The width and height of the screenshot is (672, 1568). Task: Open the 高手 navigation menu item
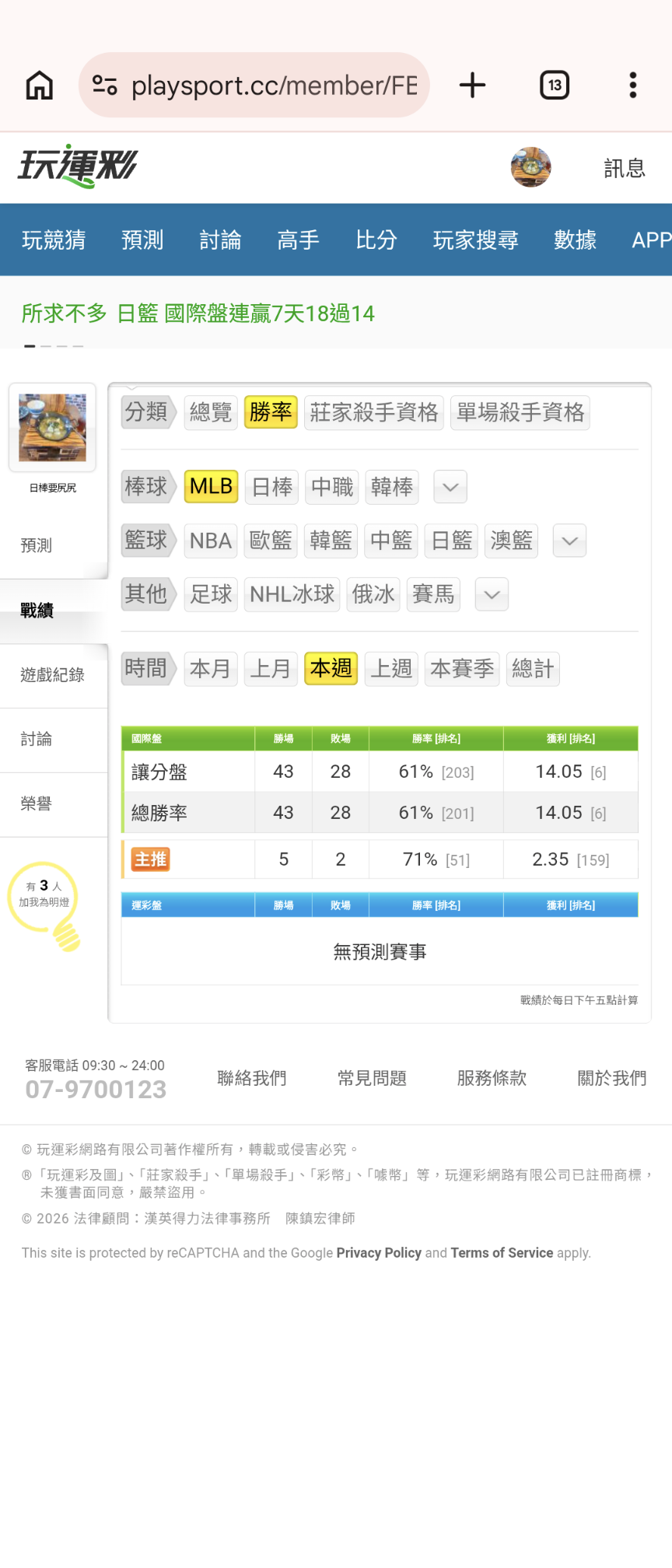298,240
